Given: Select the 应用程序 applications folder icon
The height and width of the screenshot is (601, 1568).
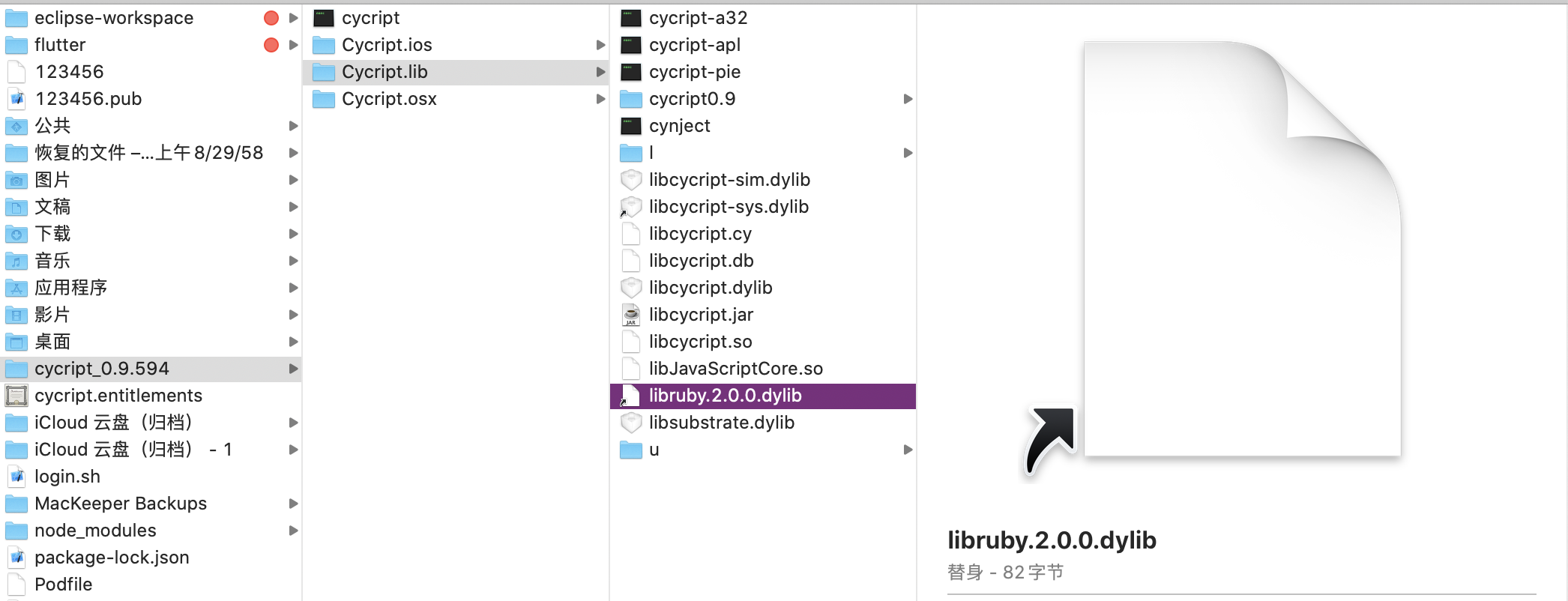Looking at the screenshot, I should 16,288.
